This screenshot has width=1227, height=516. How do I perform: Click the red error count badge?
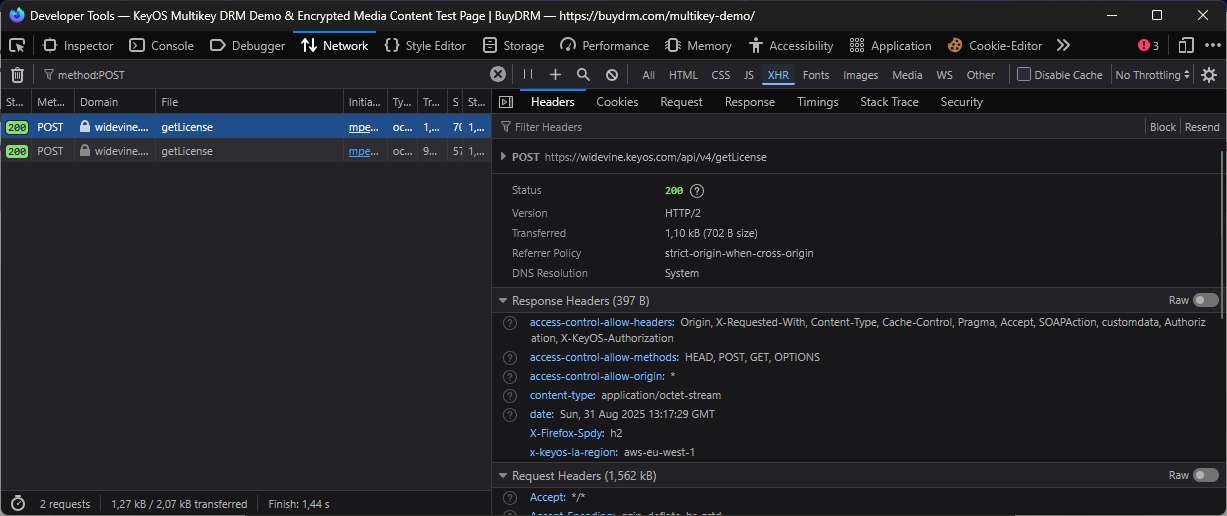click(x=1148, y=45)
